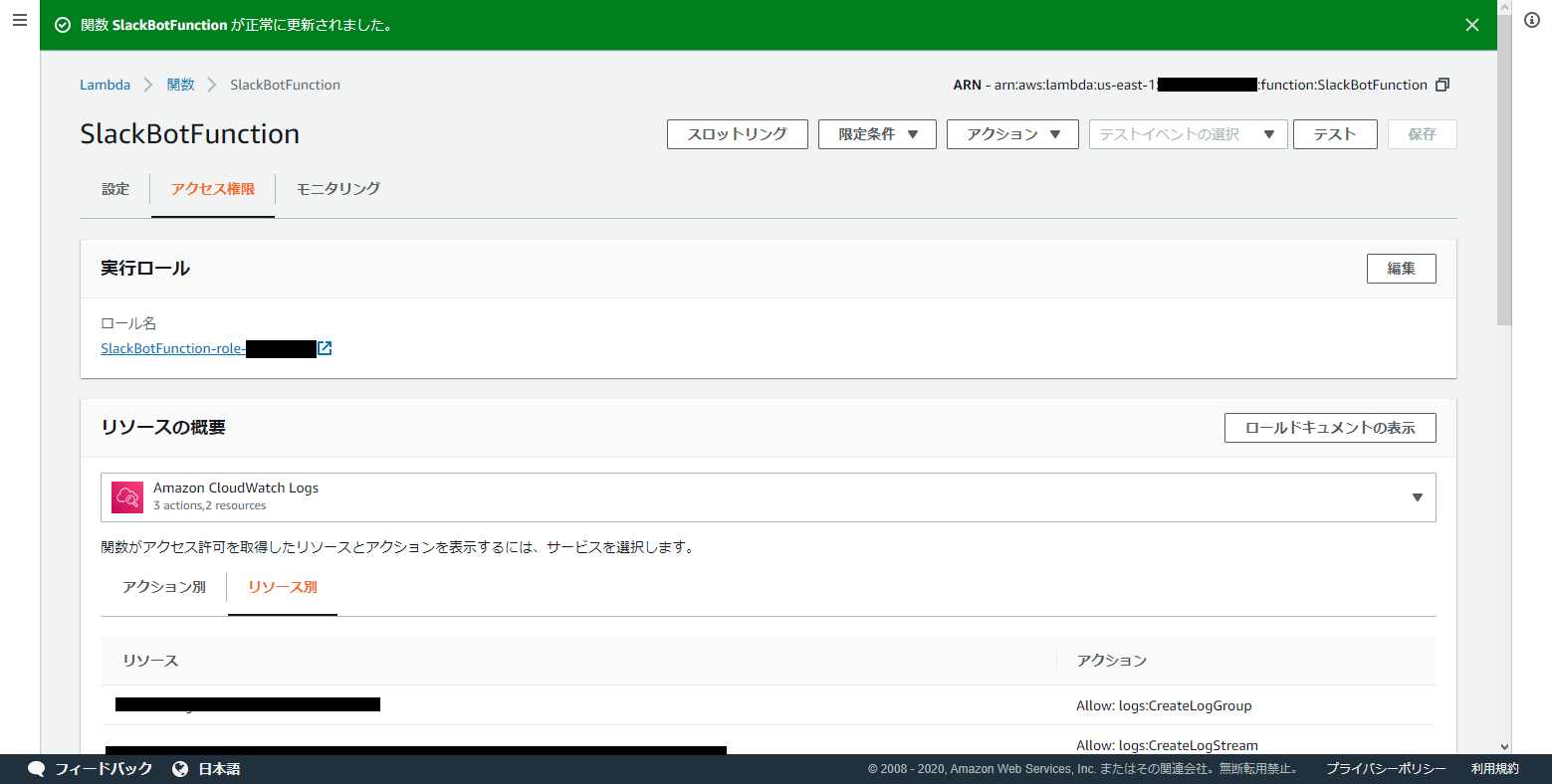Open the テストイベントの選択 dropdown
This screenshot has height=784, width=1552.
[1188, 134]
